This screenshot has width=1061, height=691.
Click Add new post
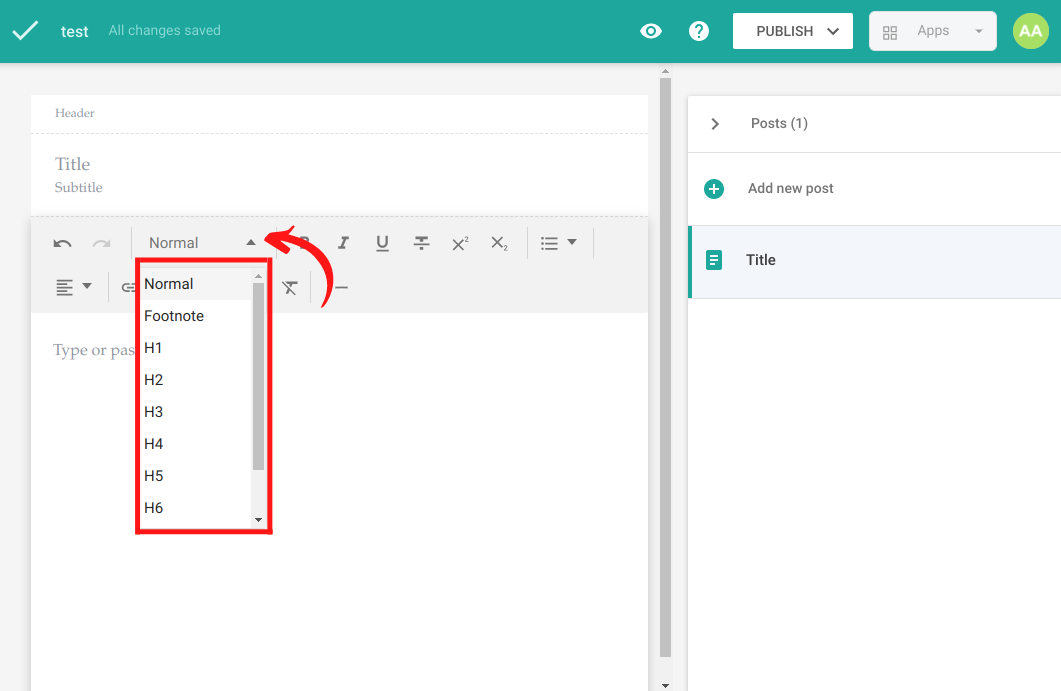790,188
